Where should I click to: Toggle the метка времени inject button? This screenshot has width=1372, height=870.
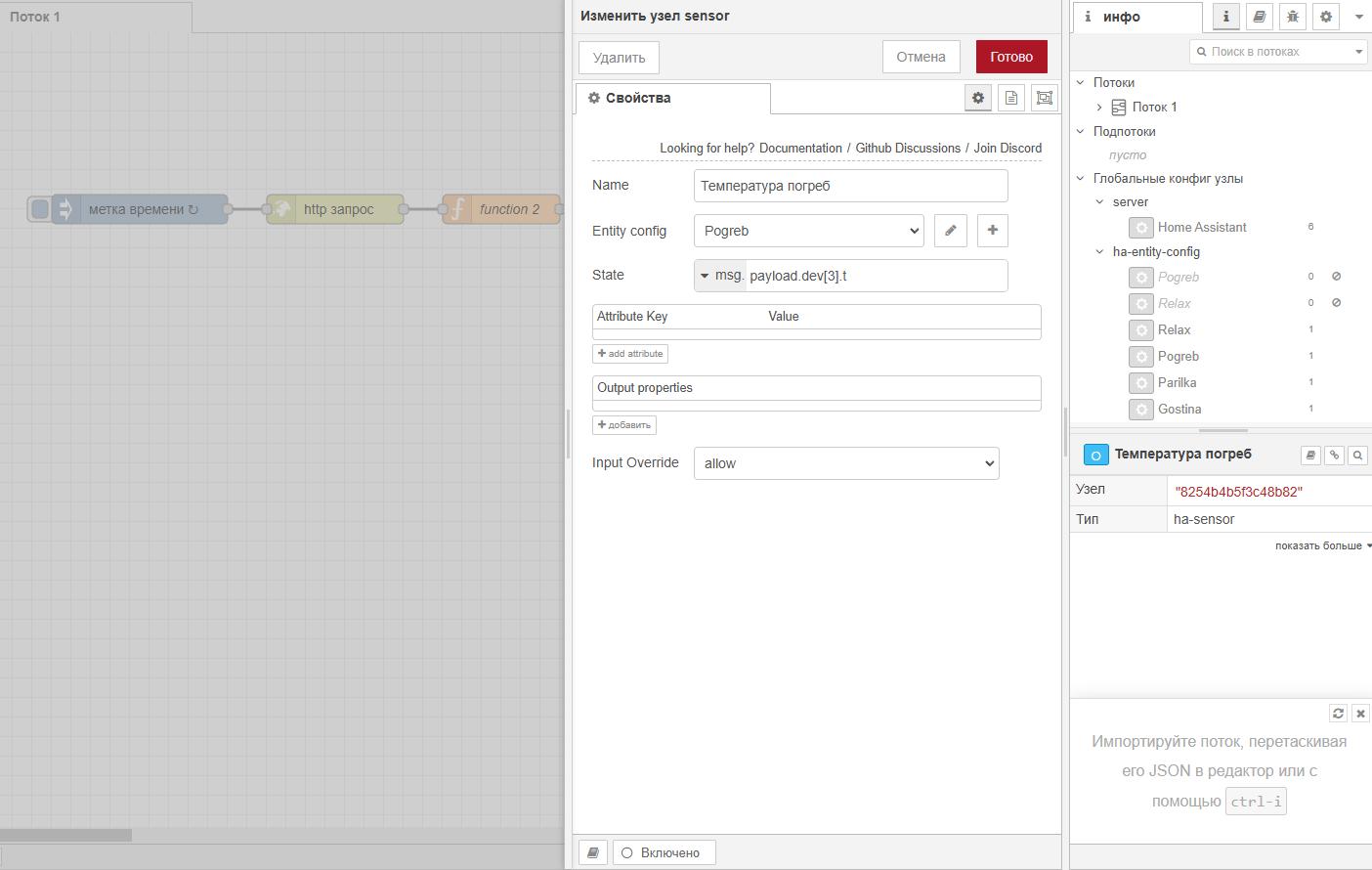40,209
